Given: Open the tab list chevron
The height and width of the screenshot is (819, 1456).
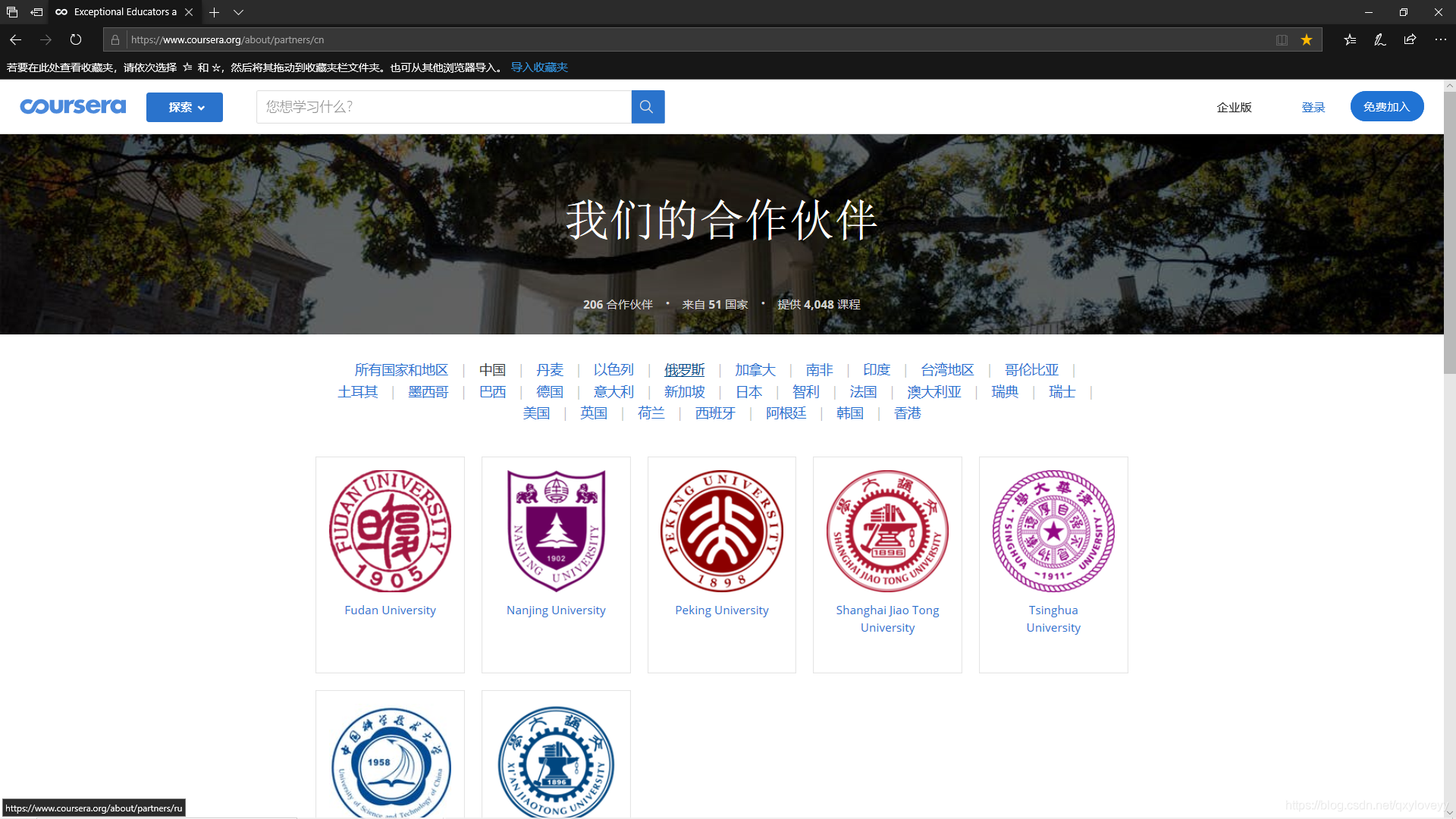Looking at the screenshot, I should pyautogui.click(x=238, y=12).
